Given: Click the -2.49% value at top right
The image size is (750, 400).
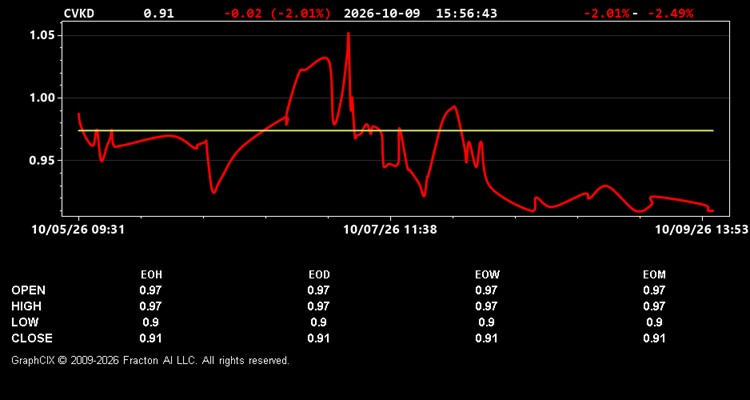Looking at the screenshot, I should point(671,13).
